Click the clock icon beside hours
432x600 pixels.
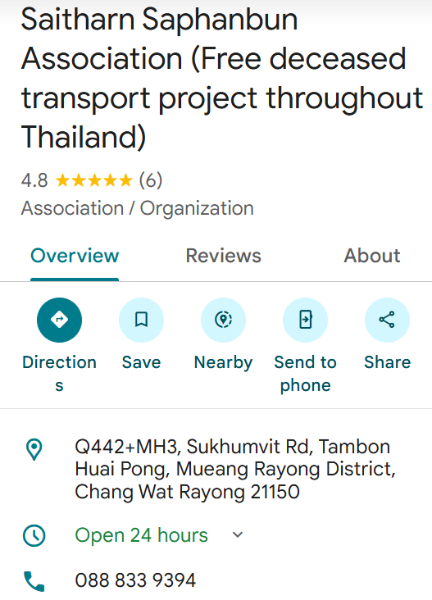(34, 535)
